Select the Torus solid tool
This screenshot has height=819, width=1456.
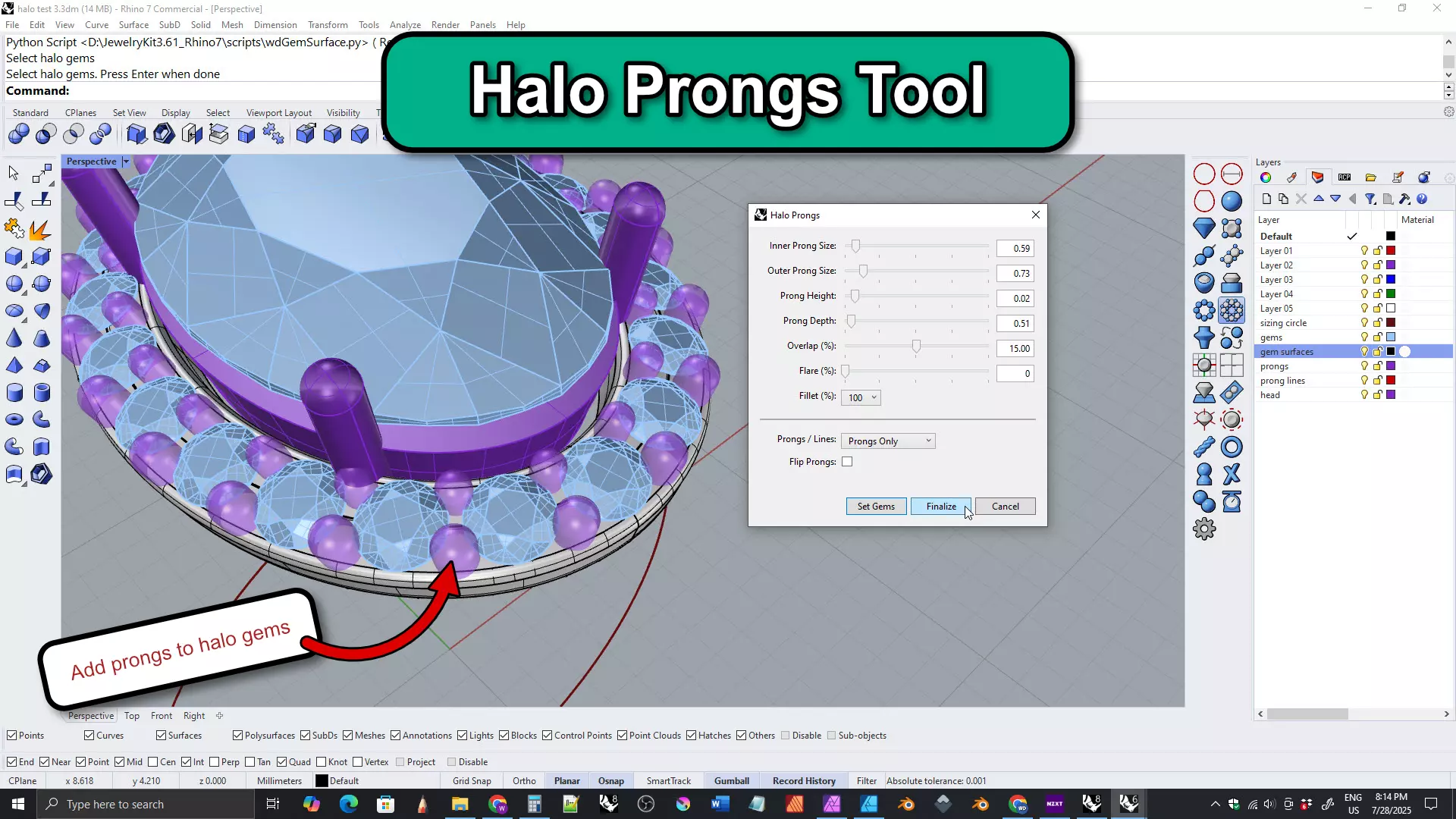14,419
